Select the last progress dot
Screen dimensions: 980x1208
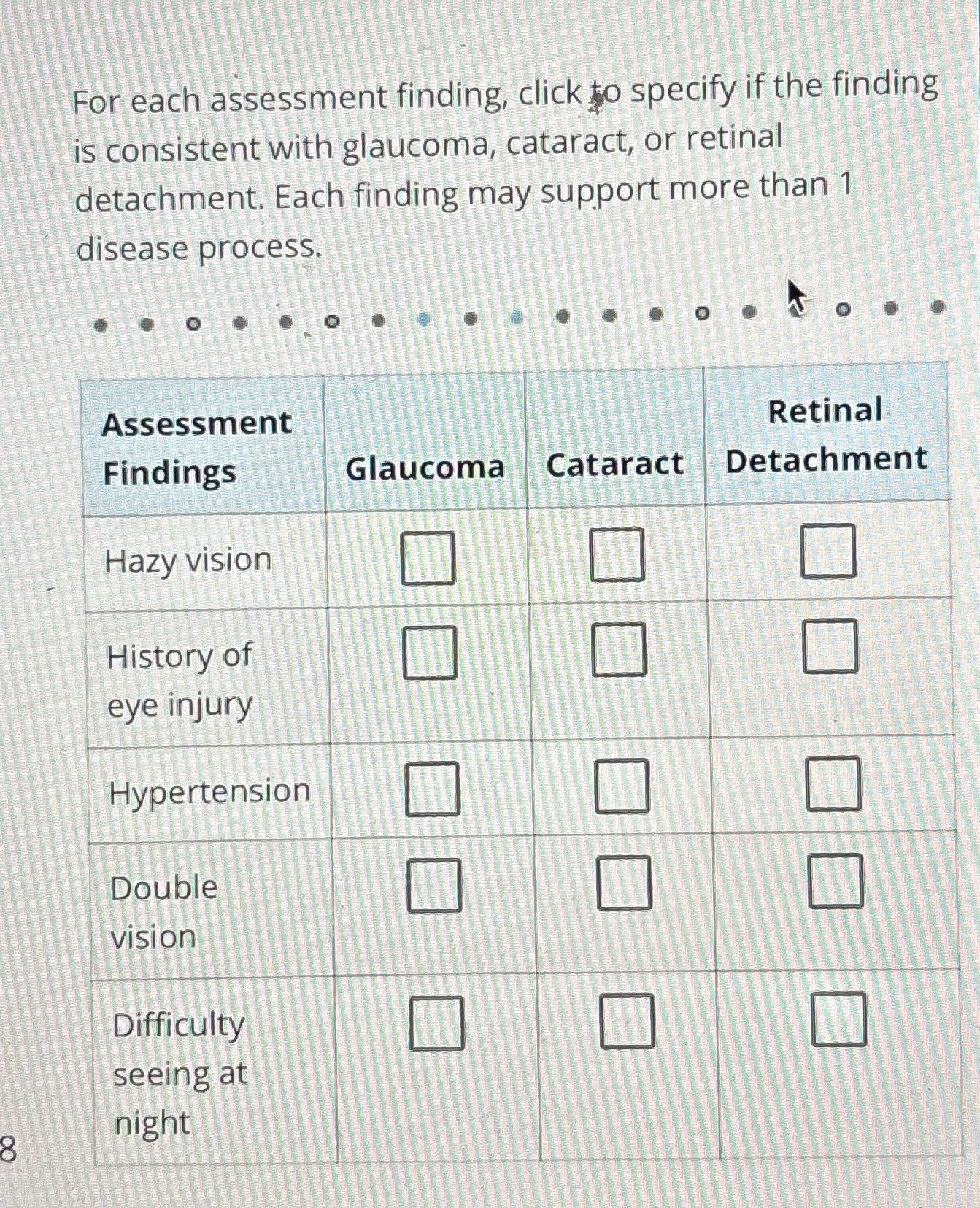(x=938, y=308)
